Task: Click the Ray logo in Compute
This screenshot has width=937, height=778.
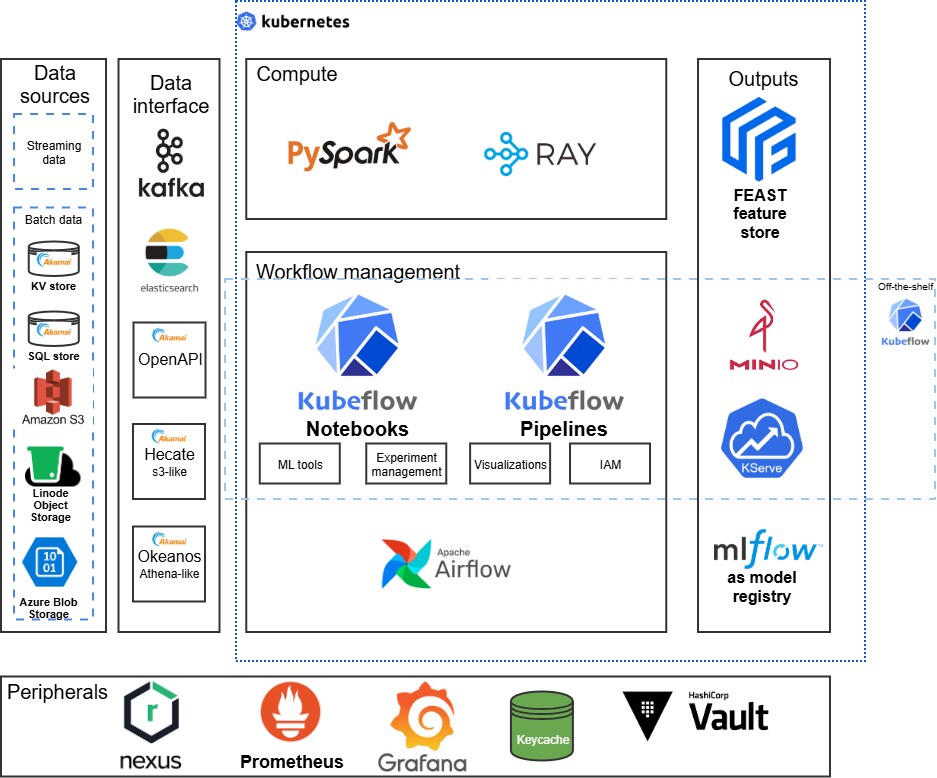Action: (x=540, y=154)
